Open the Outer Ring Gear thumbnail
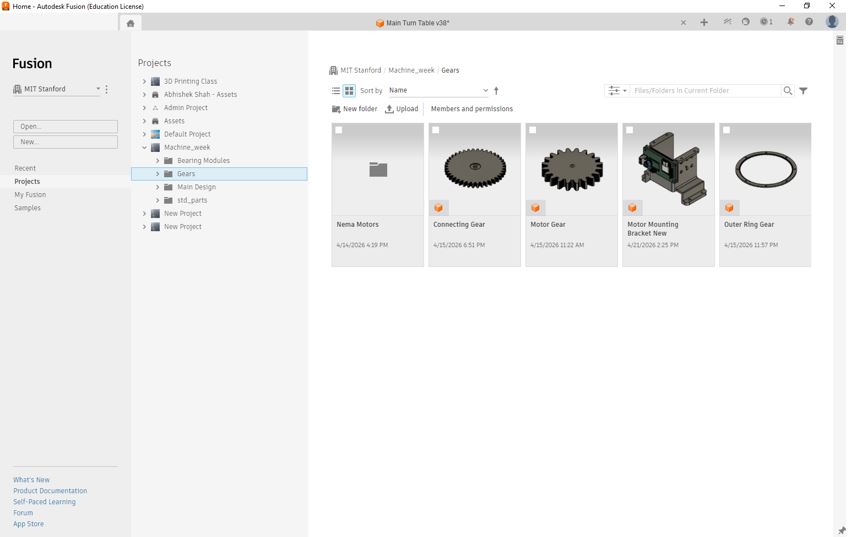848x537 pixels. coord(765,169)
